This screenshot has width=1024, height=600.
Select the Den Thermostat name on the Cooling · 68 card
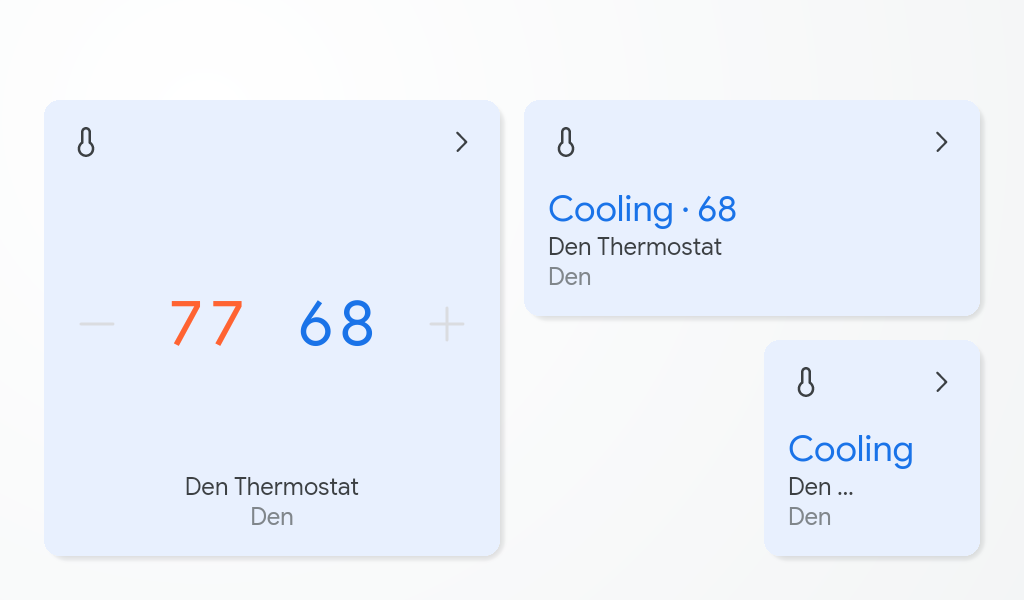tap(635, 246)
